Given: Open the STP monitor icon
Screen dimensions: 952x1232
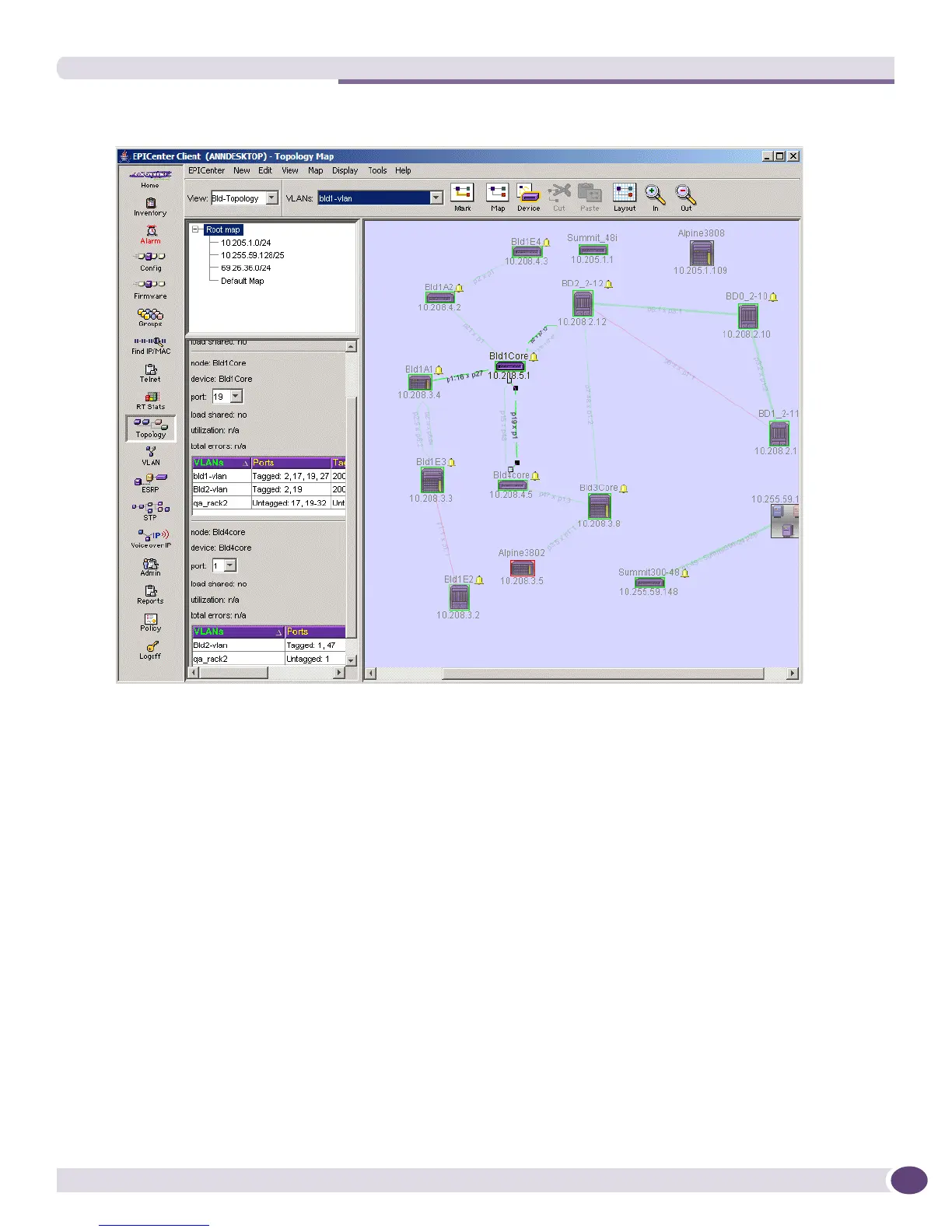Looking at the screenshot, I should 150,511.
